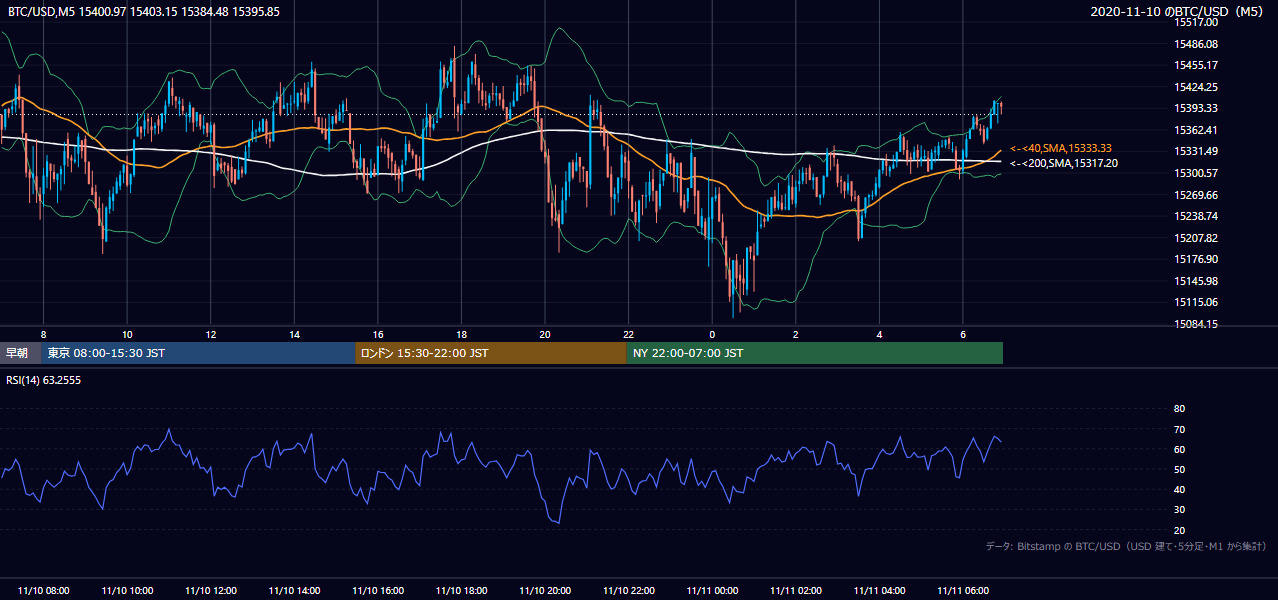The image size is (1278, 600).
Task: Click price axis value 15238.74
Action: pos(1196,216)
